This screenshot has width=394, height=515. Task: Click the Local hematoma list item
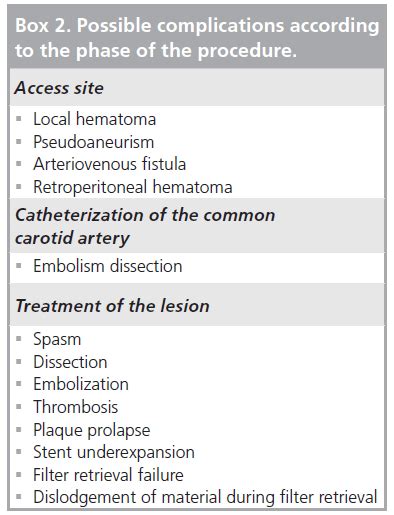click(x=94, y=119)
